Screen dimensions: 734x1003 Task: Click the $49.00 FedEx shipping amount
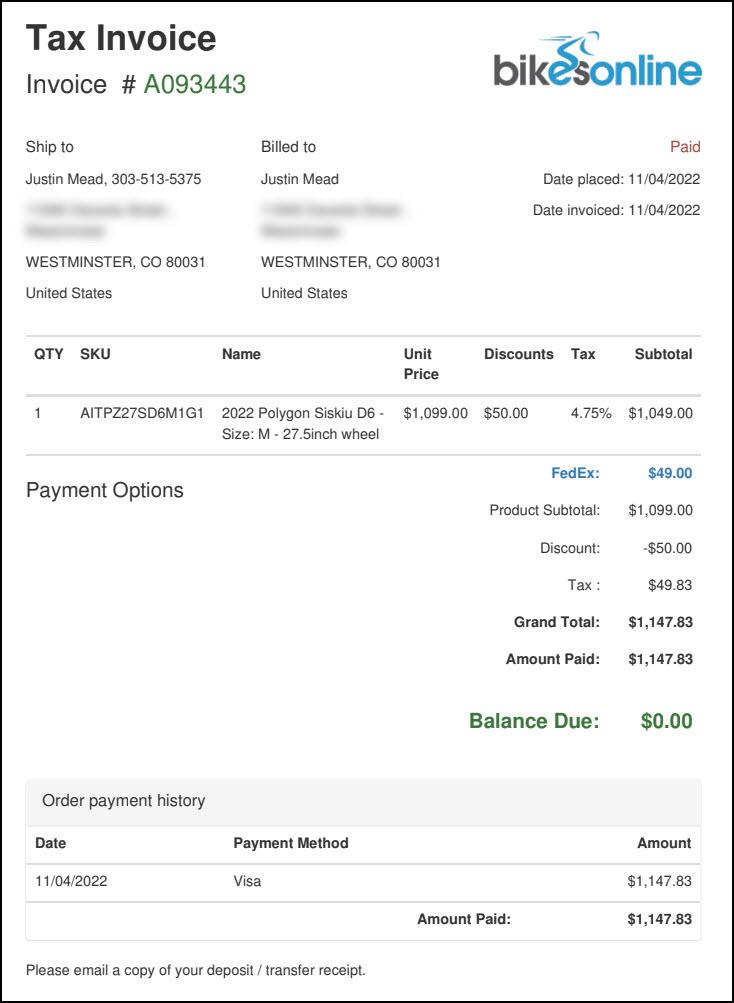click(x=670, y=473)
